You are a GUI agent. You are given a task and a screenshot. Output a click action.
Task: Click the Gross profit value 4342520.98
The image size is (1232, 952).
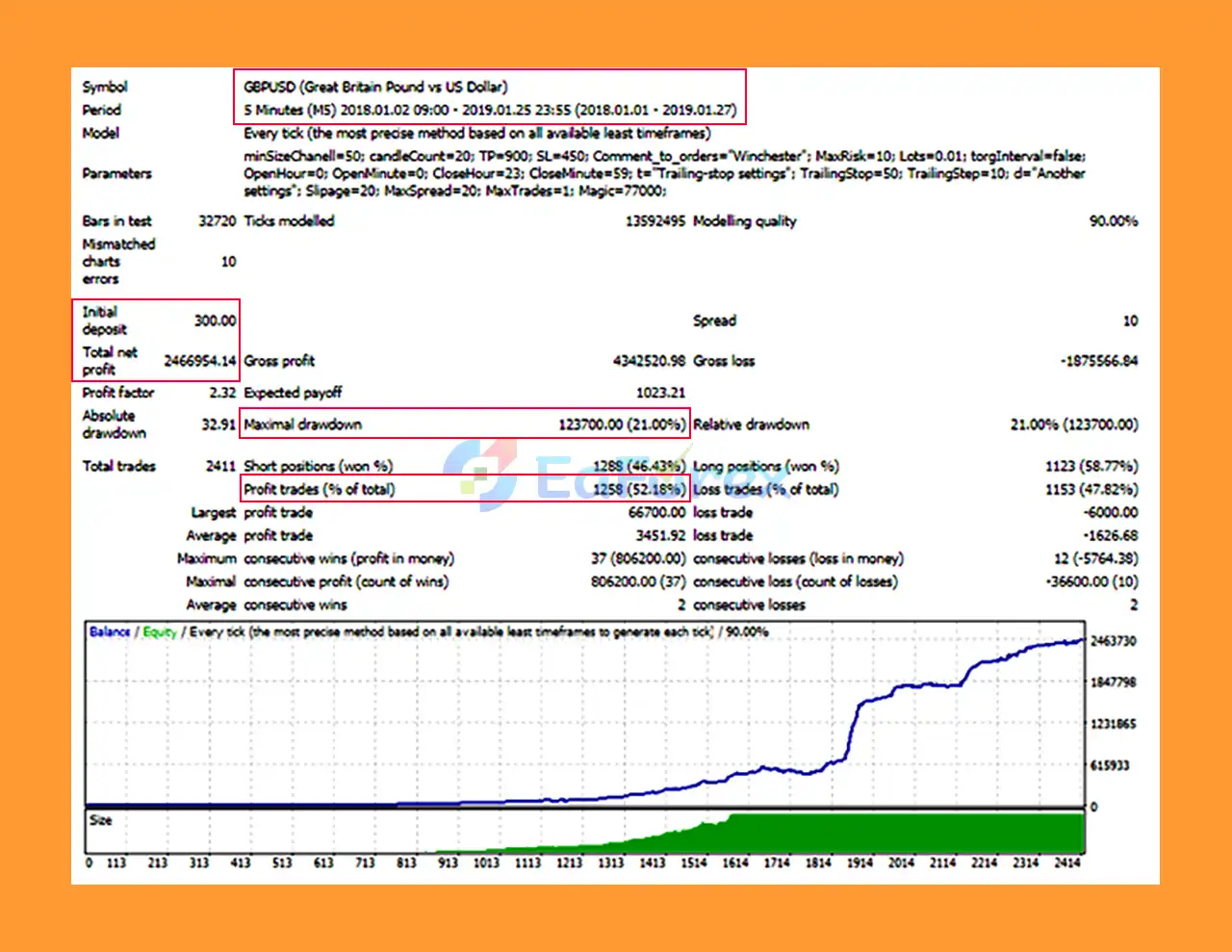click(x=649, y=361)
